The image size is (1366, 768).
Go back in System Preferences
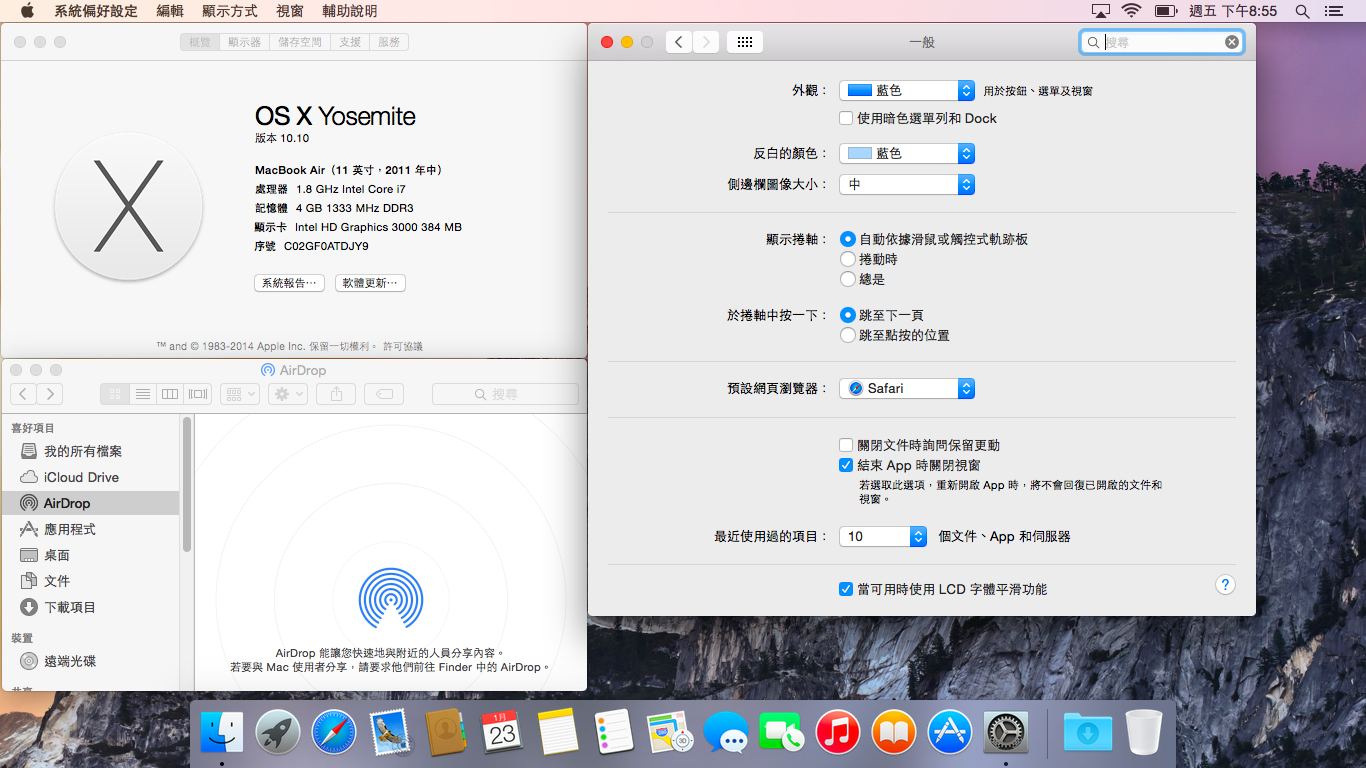[679, 42]
